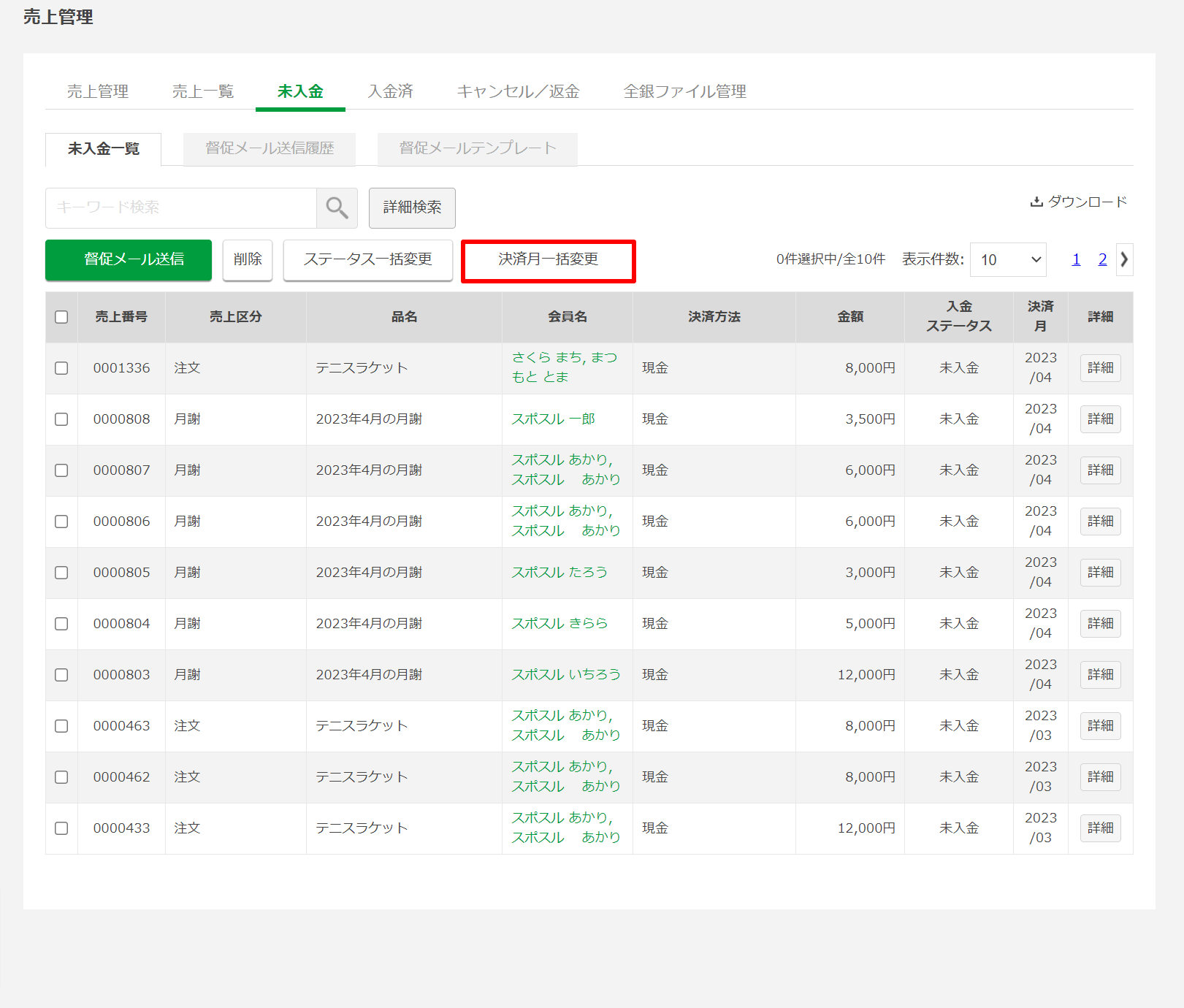
Task: Select checkbox for sale 0000433
Action: pos(61,828)
